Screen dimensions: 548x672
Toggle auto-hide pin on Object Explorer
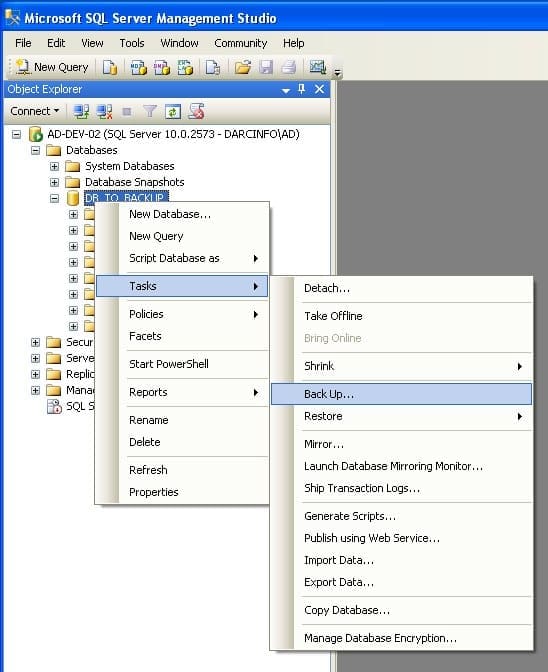[302, 89]
